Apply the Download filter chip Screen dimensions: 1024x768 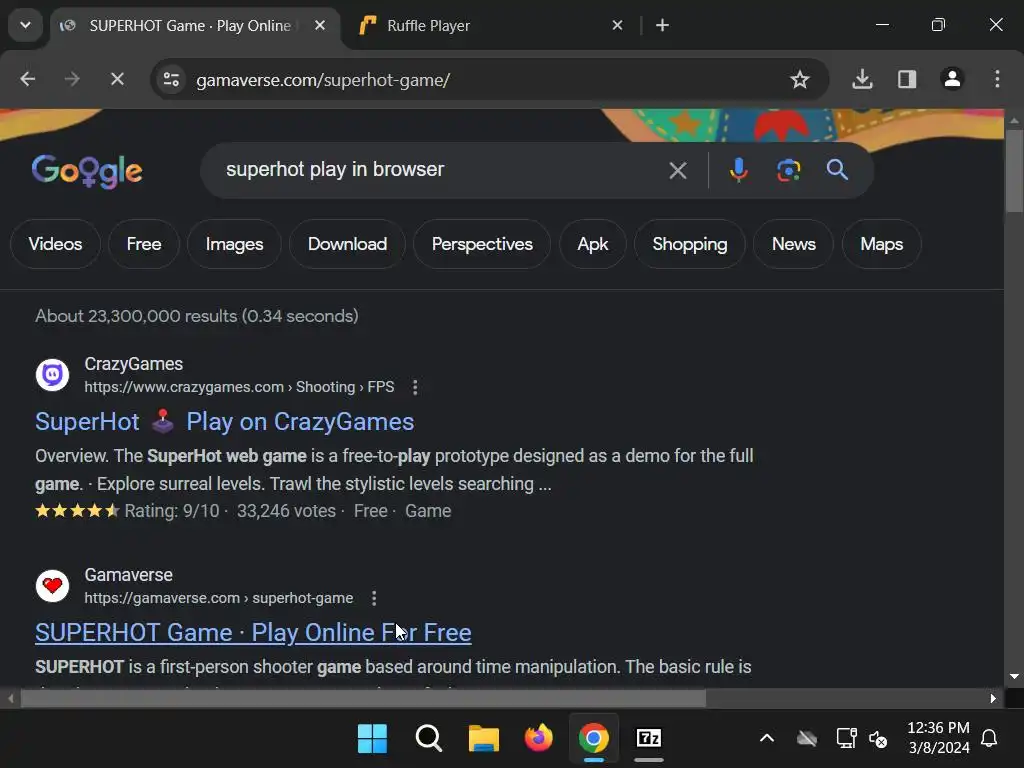tap(347, 244)
